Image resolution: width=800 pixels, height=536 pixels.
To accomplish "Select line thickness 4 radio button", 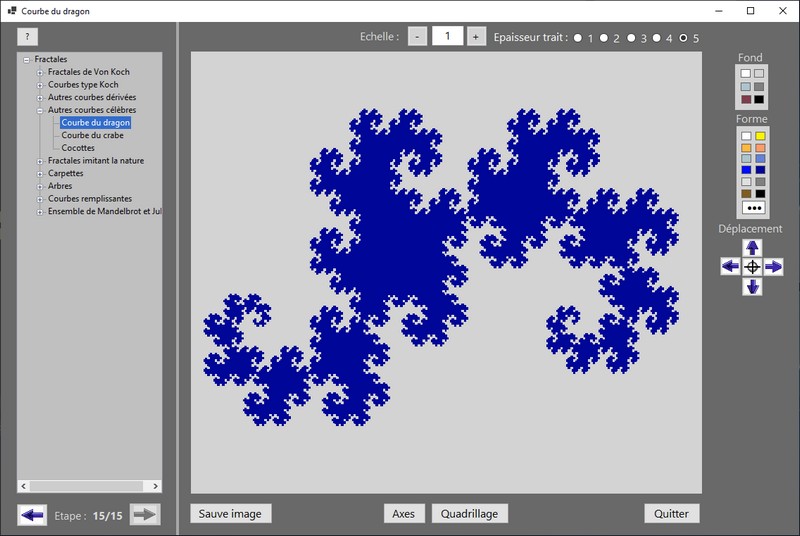I will coord(657,38).
